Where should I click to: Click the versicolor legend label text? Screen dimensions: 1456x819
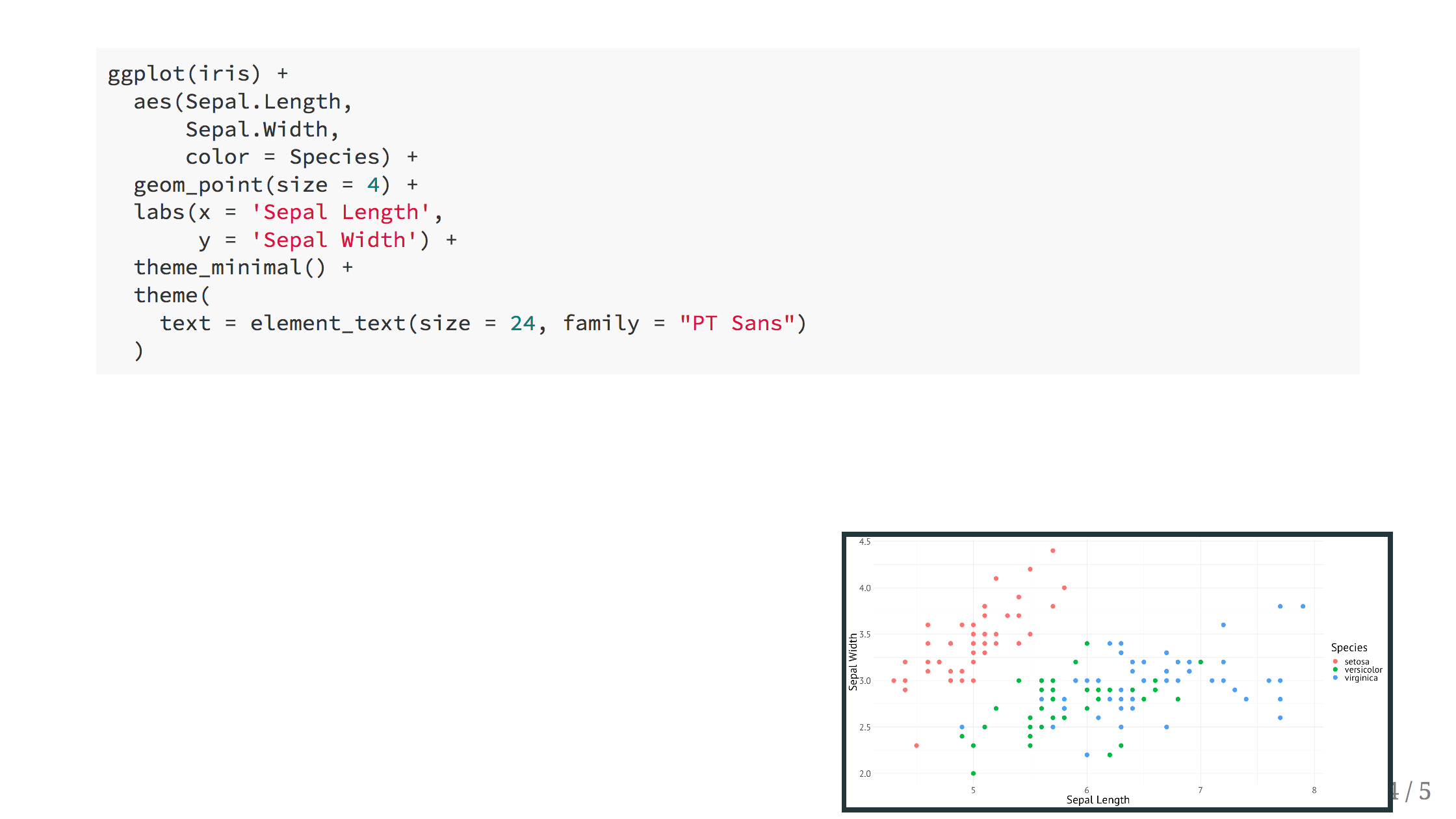(1364, 669)
